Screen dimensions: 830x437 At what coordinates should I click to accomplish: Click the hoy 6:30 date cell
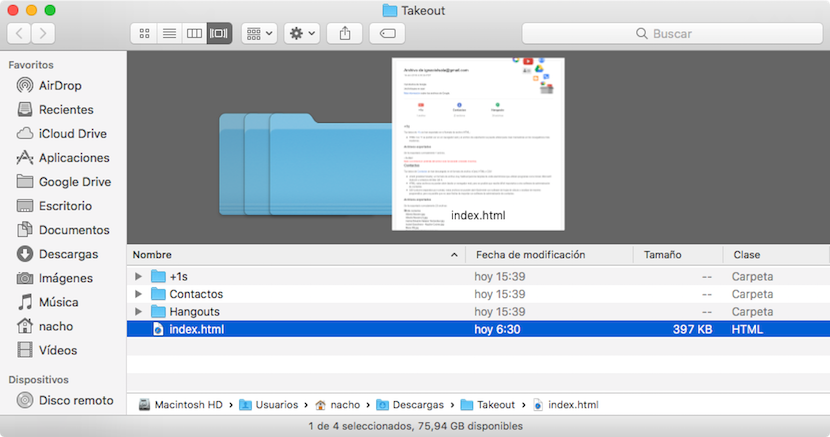tap(497, 329)
